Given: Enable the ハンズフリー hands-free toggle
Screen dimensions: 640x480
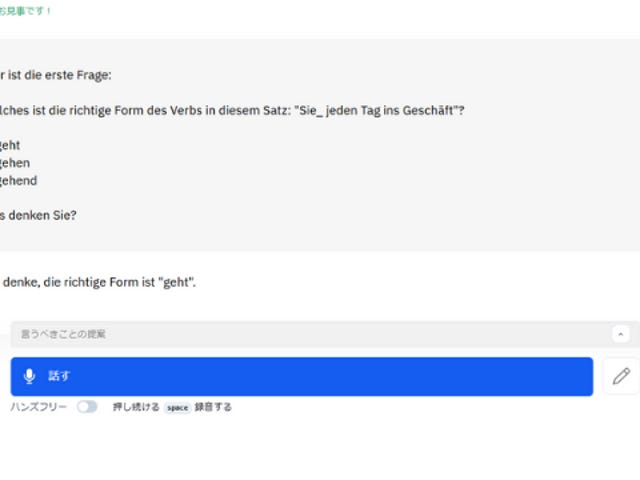Looking at the screenshot, I should [x=87, y=407].
